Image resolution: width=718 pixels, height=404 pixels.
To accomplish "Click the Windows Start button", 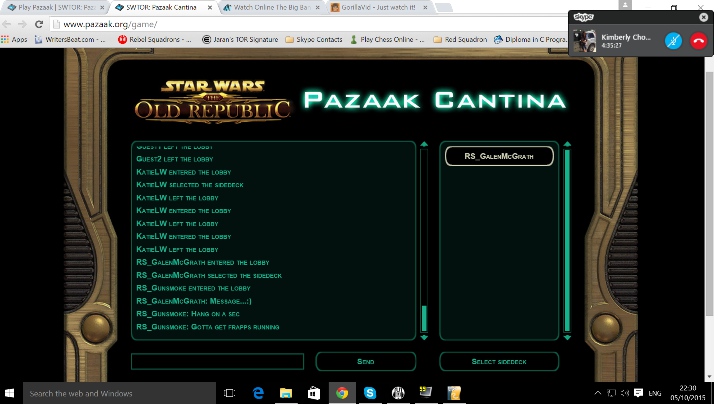I will (x=11, y=393).
